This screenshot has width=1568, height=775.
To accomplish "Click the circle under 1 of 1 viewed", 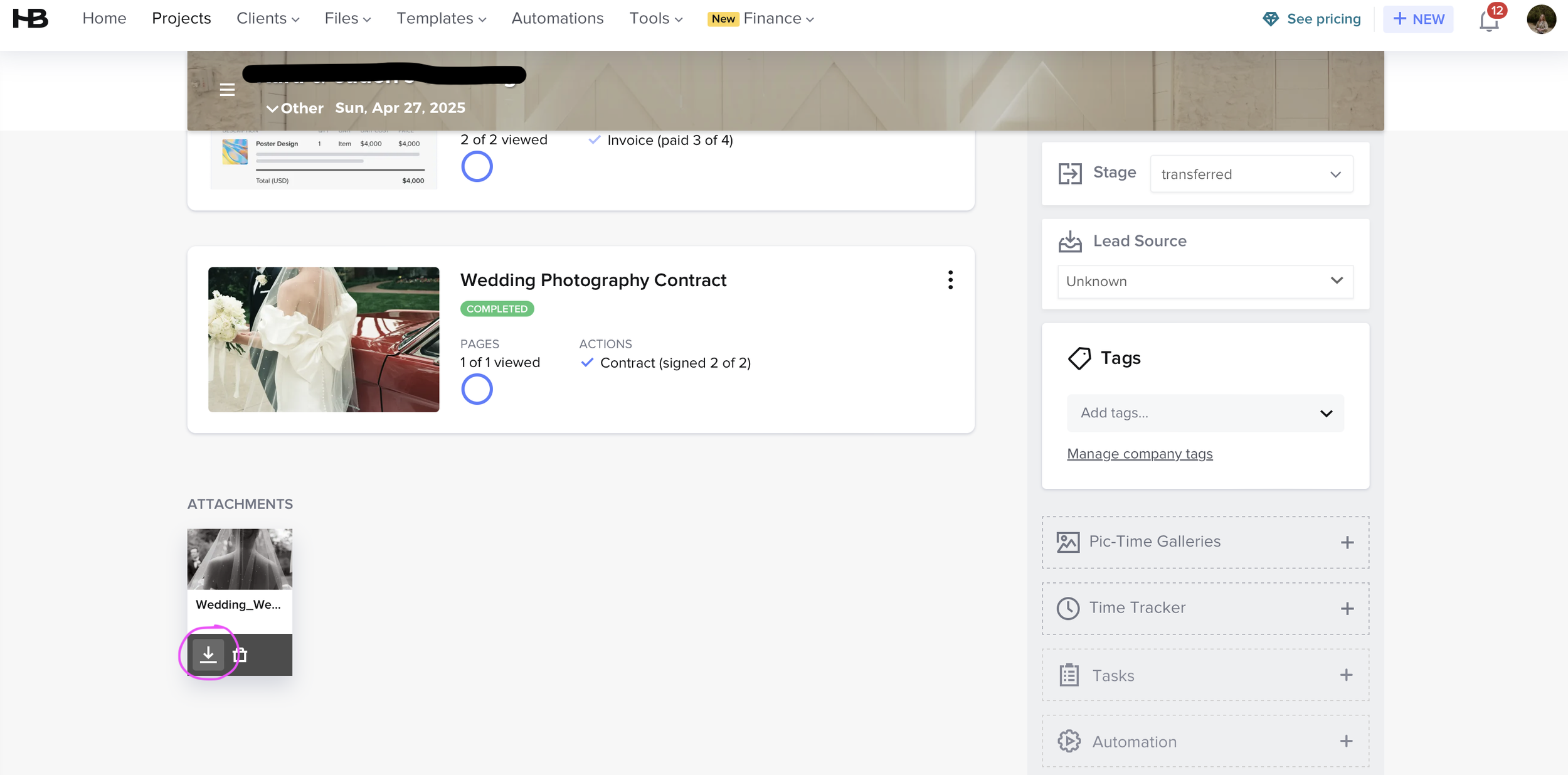I will [x=477, y=389].
